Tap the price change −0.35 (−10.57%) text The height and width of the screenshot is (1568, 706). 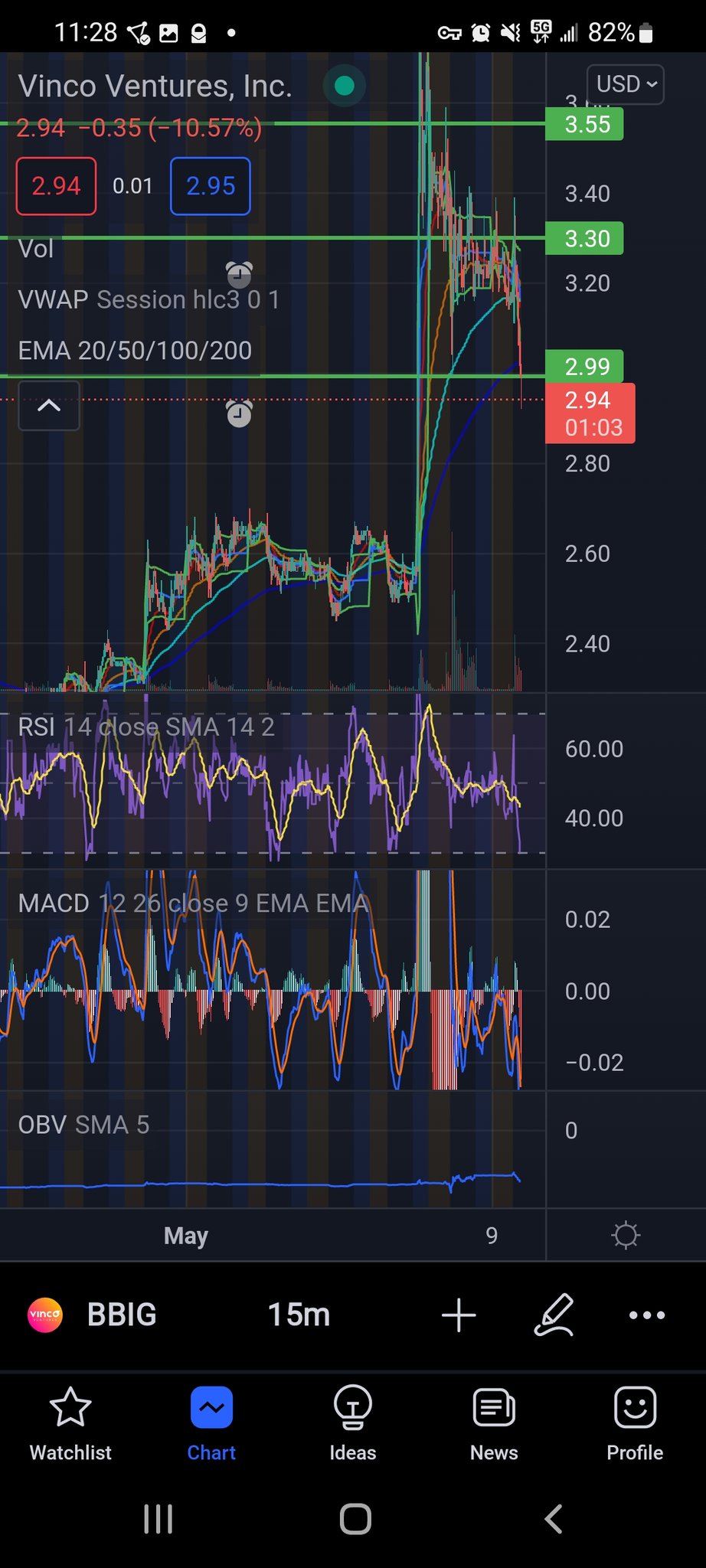[171, 127]
